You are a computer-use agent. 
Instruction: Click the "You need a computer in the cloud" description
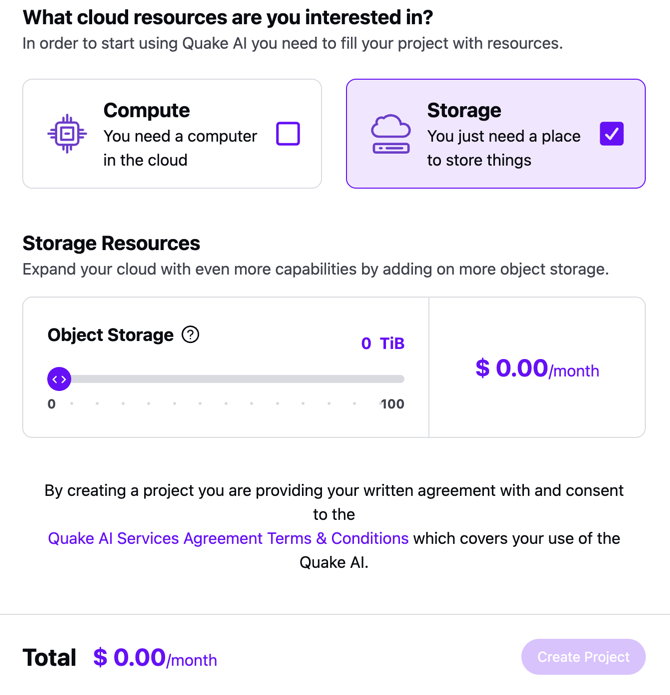[180, 148]
